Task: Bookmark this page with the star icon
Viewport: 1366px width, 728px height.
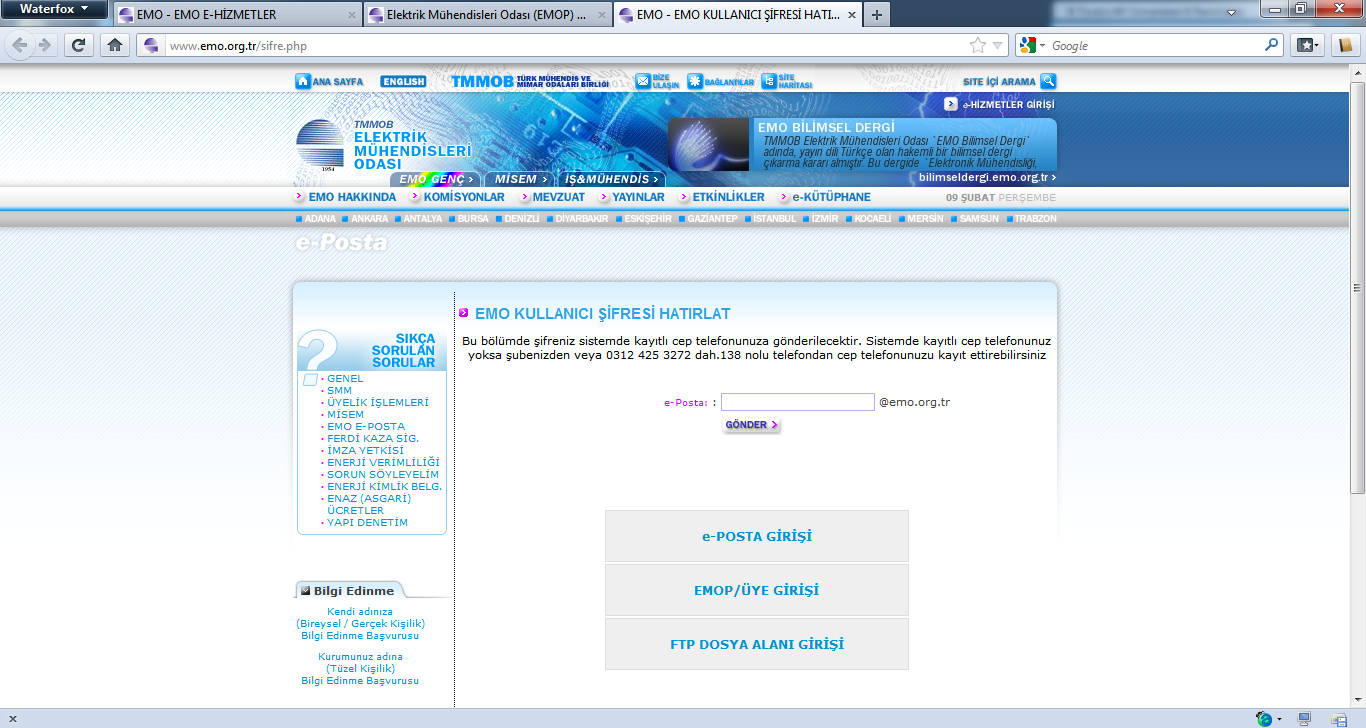Action: pyautogui.click(x=977, y=45)
